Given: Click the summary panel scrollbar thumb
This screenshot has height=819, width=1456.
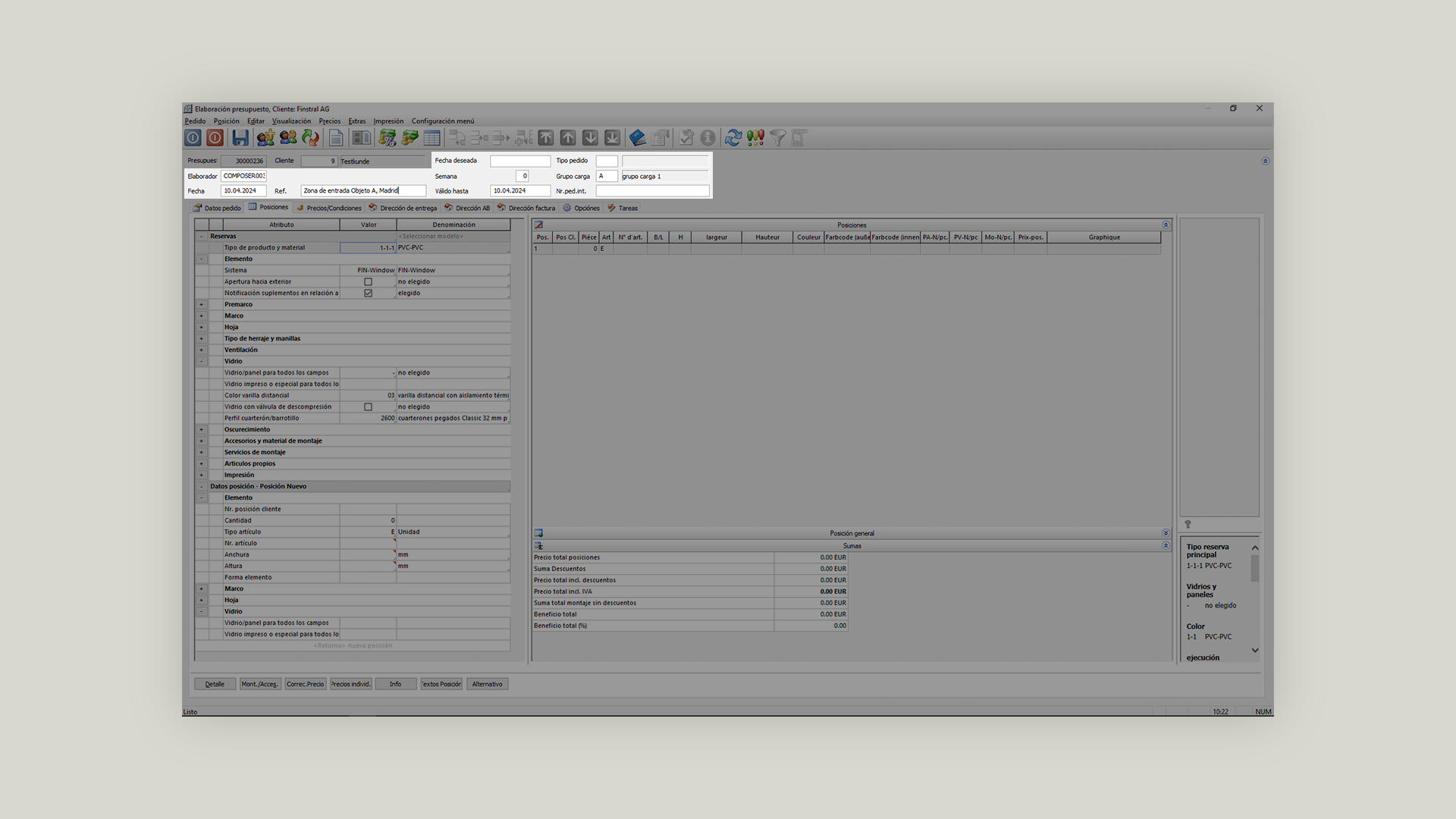Looking at the screenshot, I should point(1255,568).
